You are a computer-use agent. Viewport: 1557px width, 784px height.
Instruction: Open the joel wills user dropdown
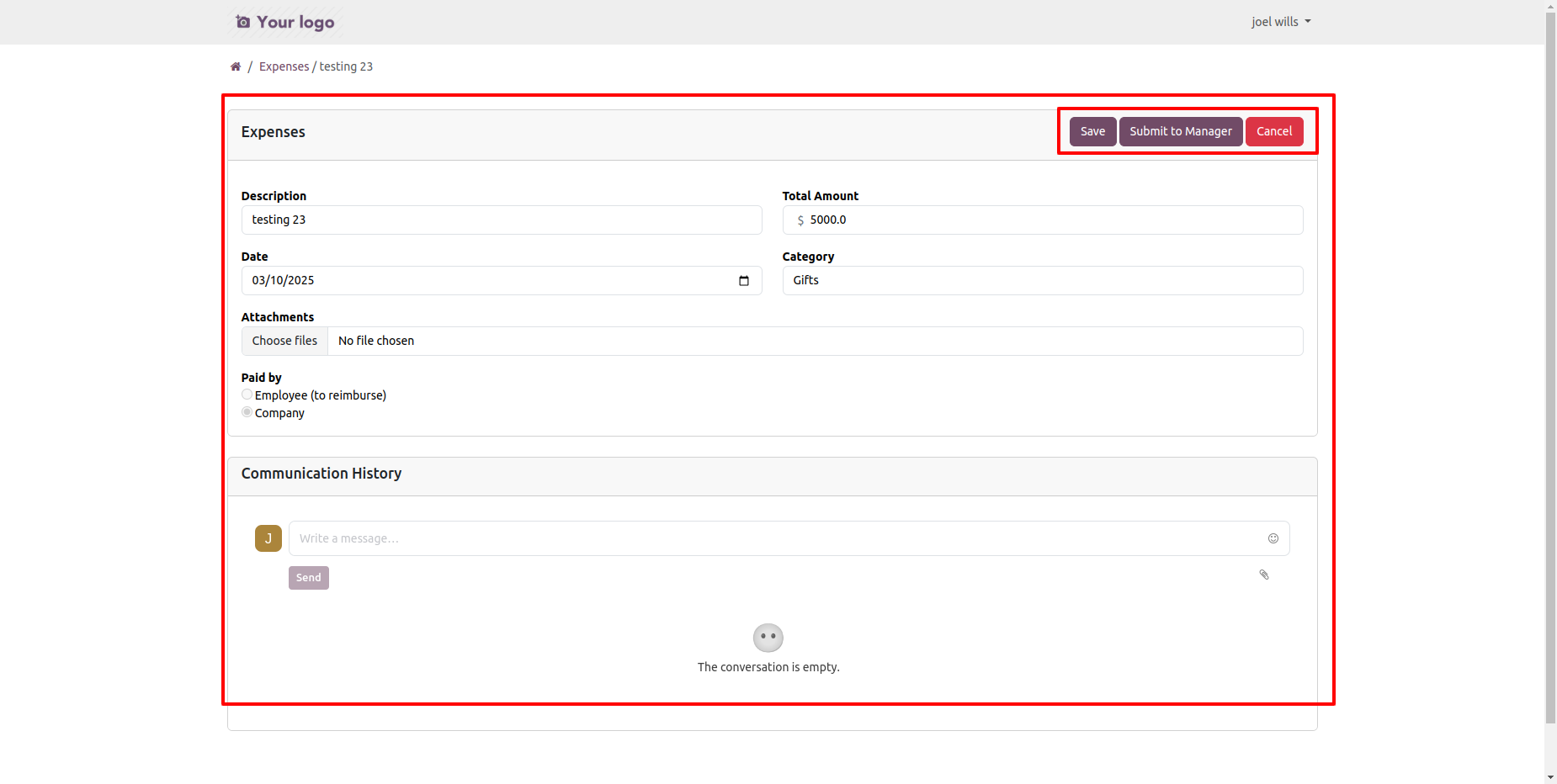coord(1280,22)
